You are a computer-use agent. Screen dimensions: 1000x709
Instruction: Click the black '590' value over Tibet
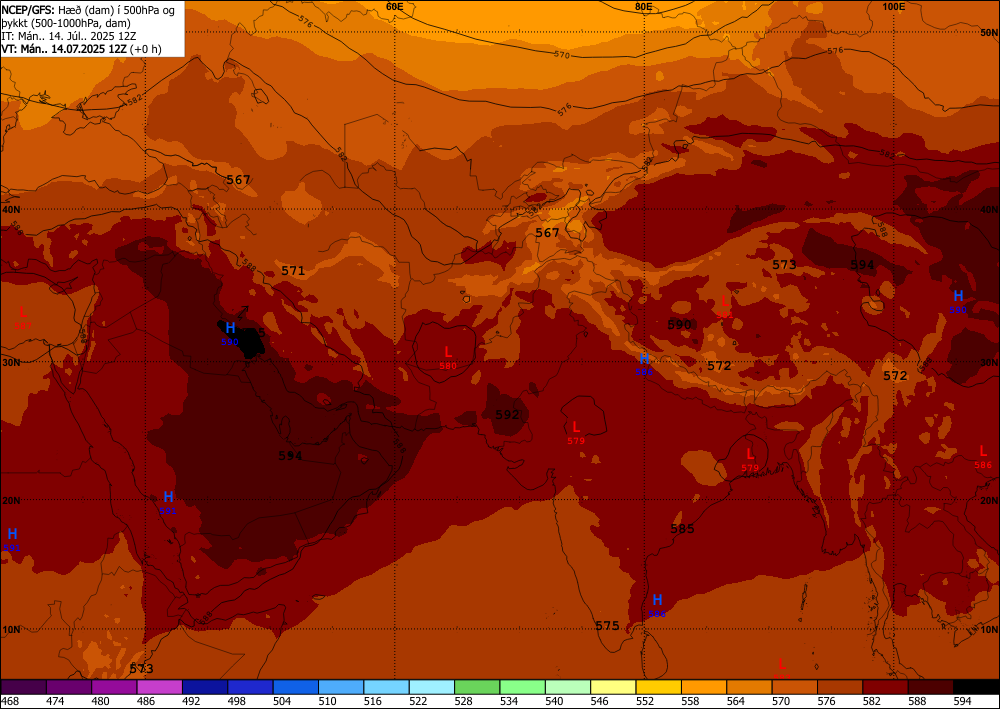[x=680, y=324]
